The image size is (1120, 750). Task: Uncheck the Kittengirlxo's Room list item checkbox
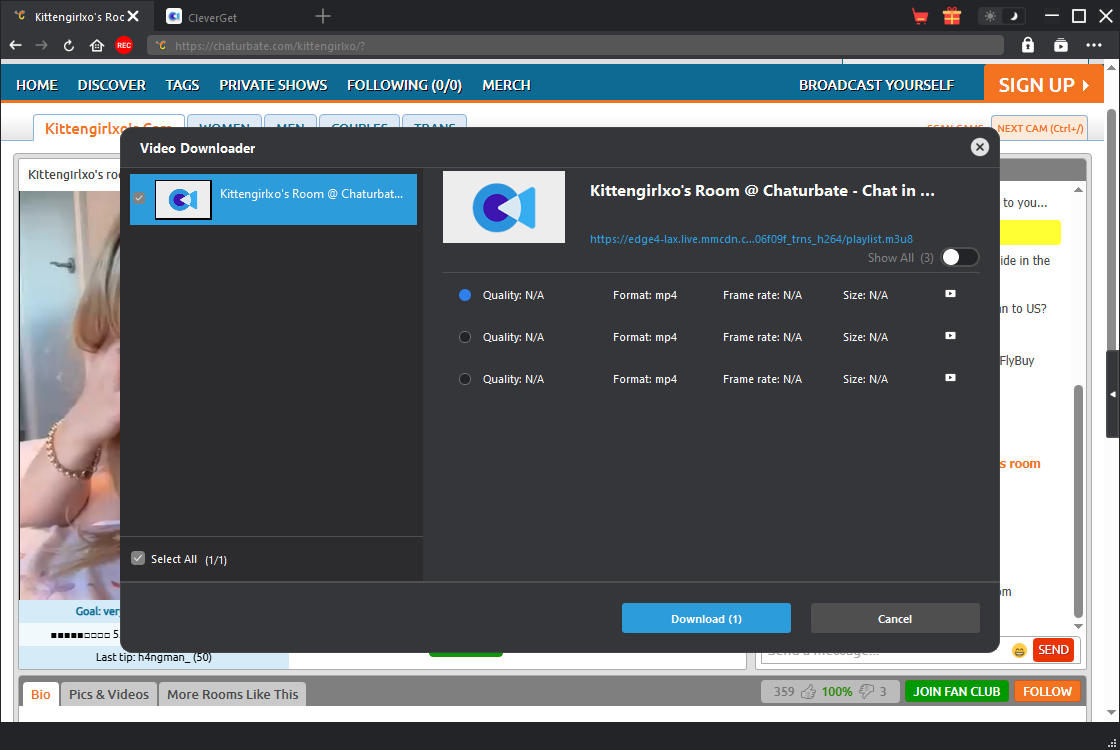tap(139, 199)
